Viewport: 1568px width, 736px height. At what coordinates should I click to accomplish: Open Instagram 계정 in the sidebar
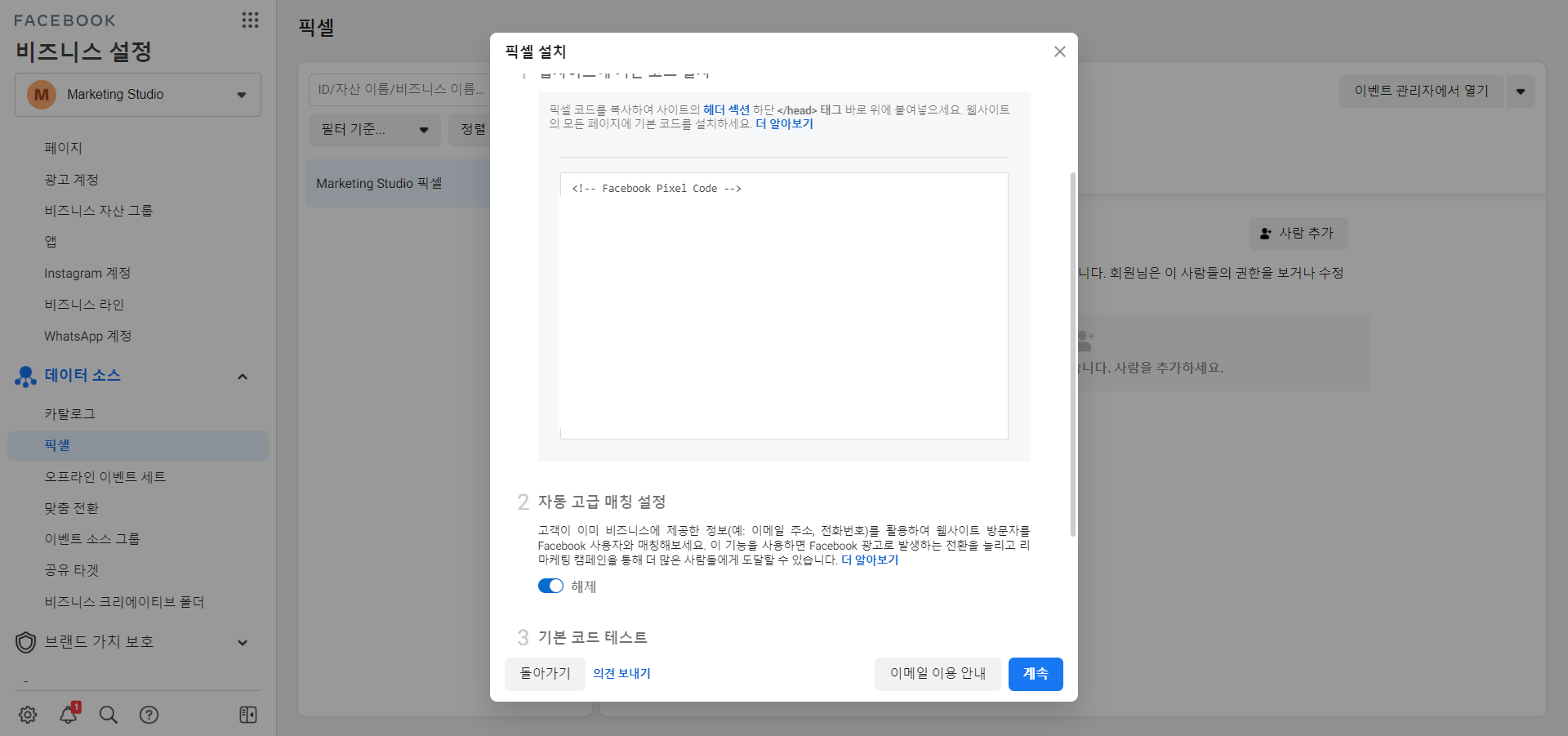(87, 274)
